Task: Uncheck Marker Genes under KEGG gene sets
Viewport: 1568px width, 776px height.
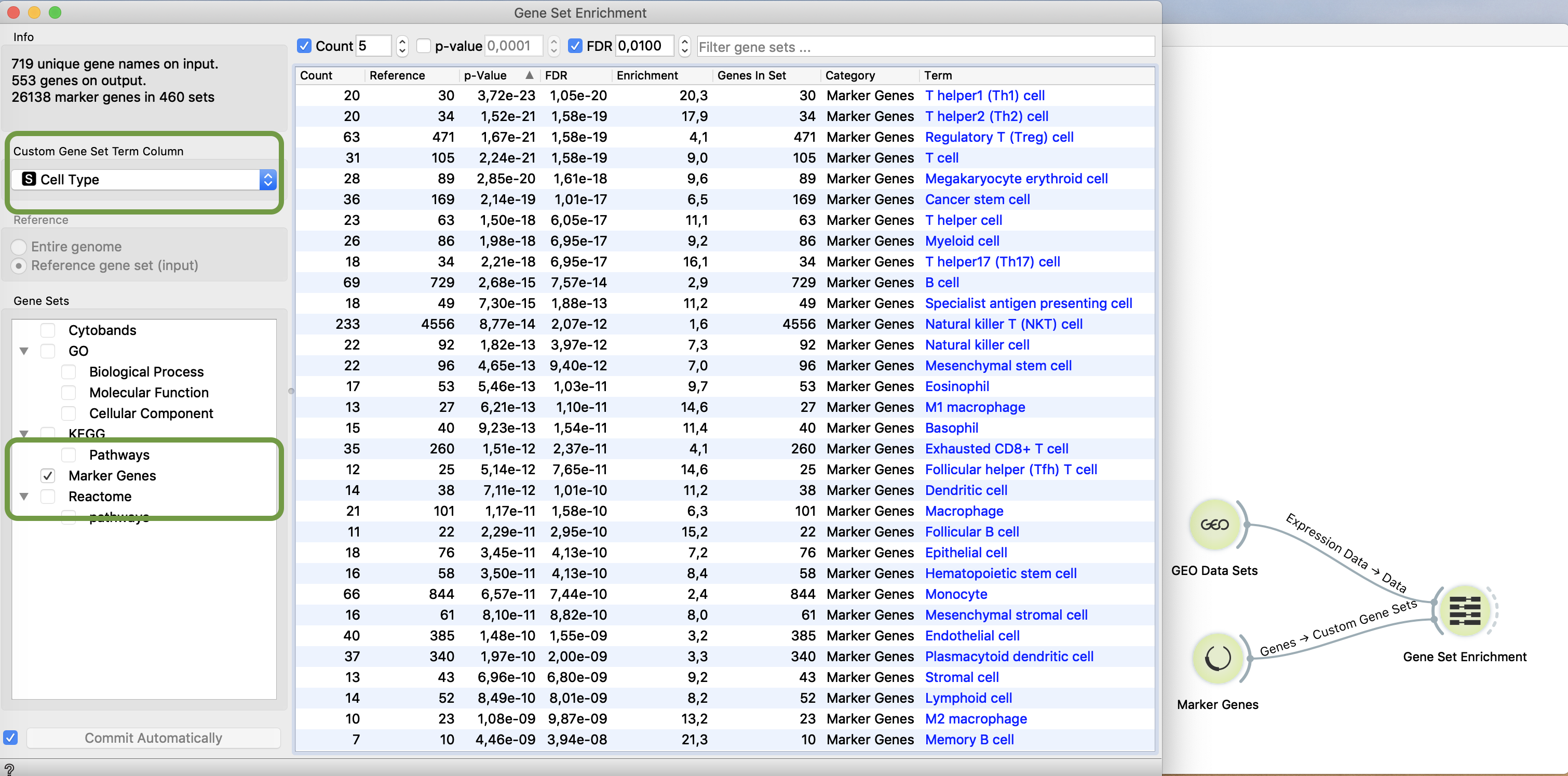Action: [x=48, y=476]
